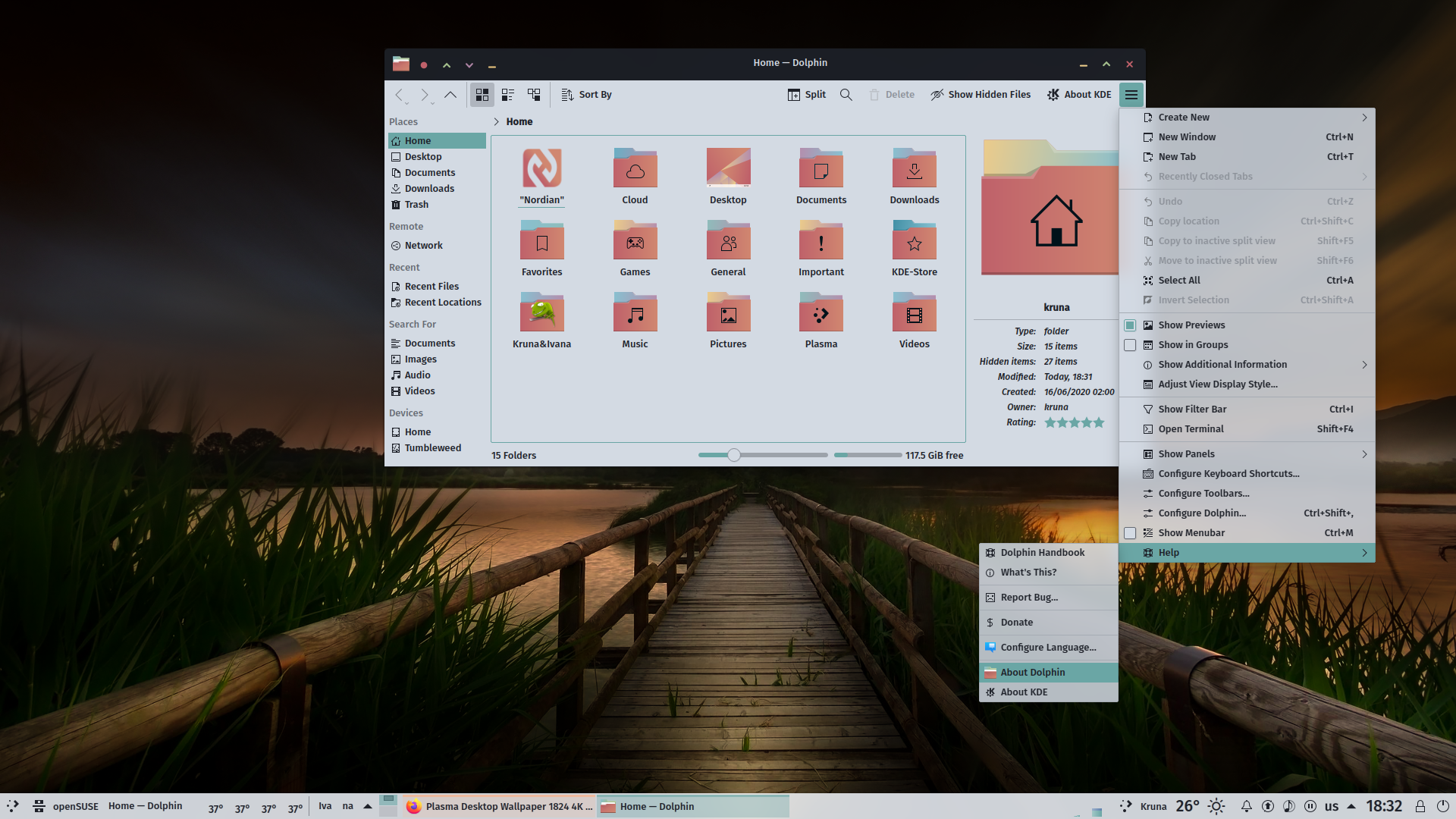
Task: Toggle Show in Groups checkbox
Action: [1130, 345]
